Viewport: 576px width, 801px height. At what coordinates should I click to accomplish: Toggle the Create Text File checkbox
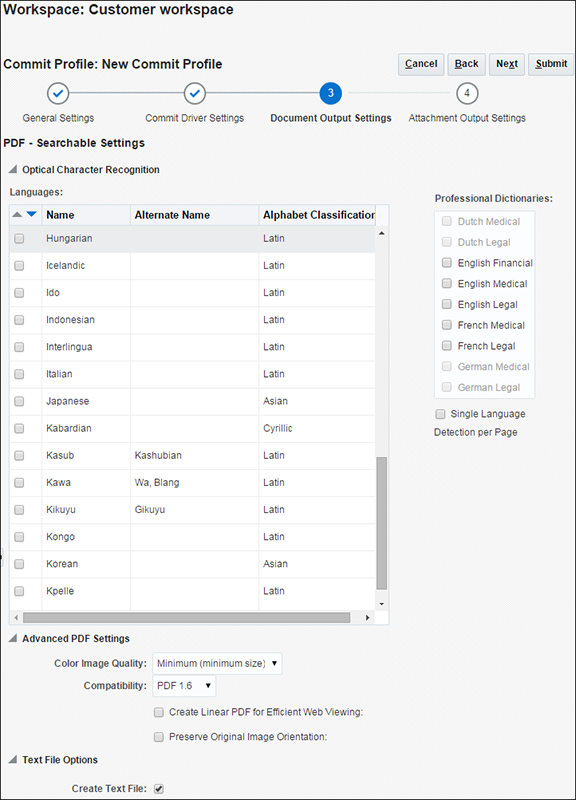point(159,789)
